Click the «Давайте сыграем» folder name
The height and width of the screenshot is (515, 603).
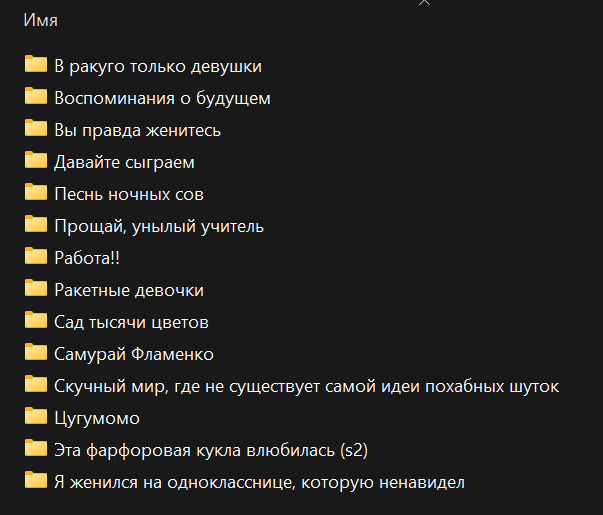(124, 162)
